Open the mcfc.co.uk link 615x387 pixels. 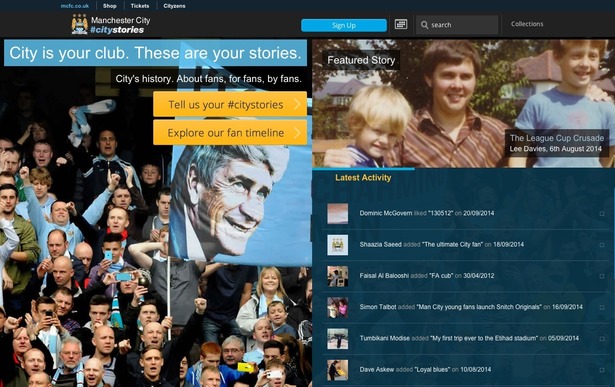tap(75, 6)
